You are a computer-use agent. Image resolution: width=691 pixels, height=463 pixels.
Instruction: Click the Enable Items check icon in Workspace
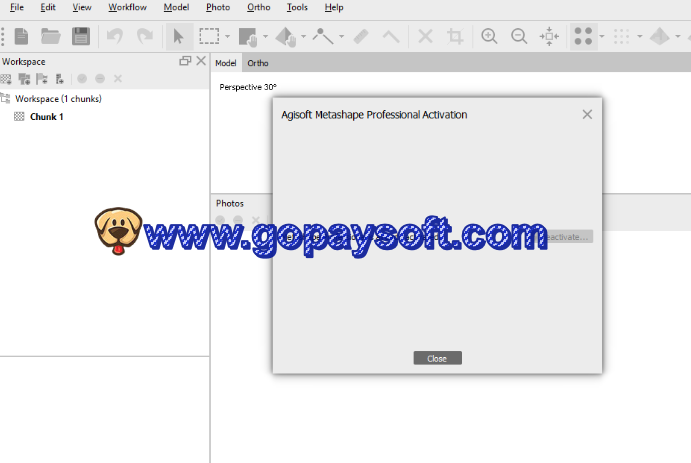(82, 79)
